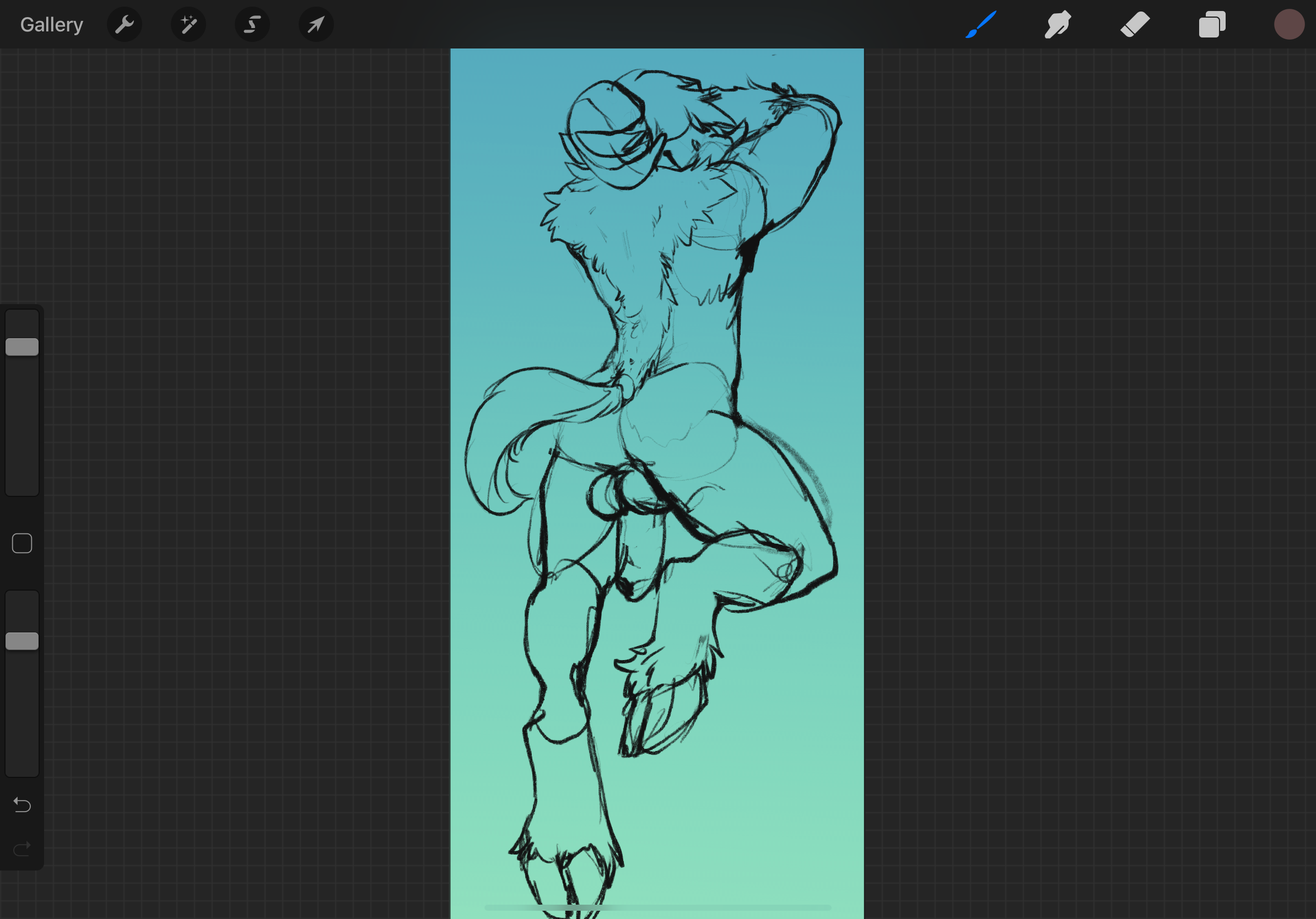Select the Eraser tool

pos(1135,25)
